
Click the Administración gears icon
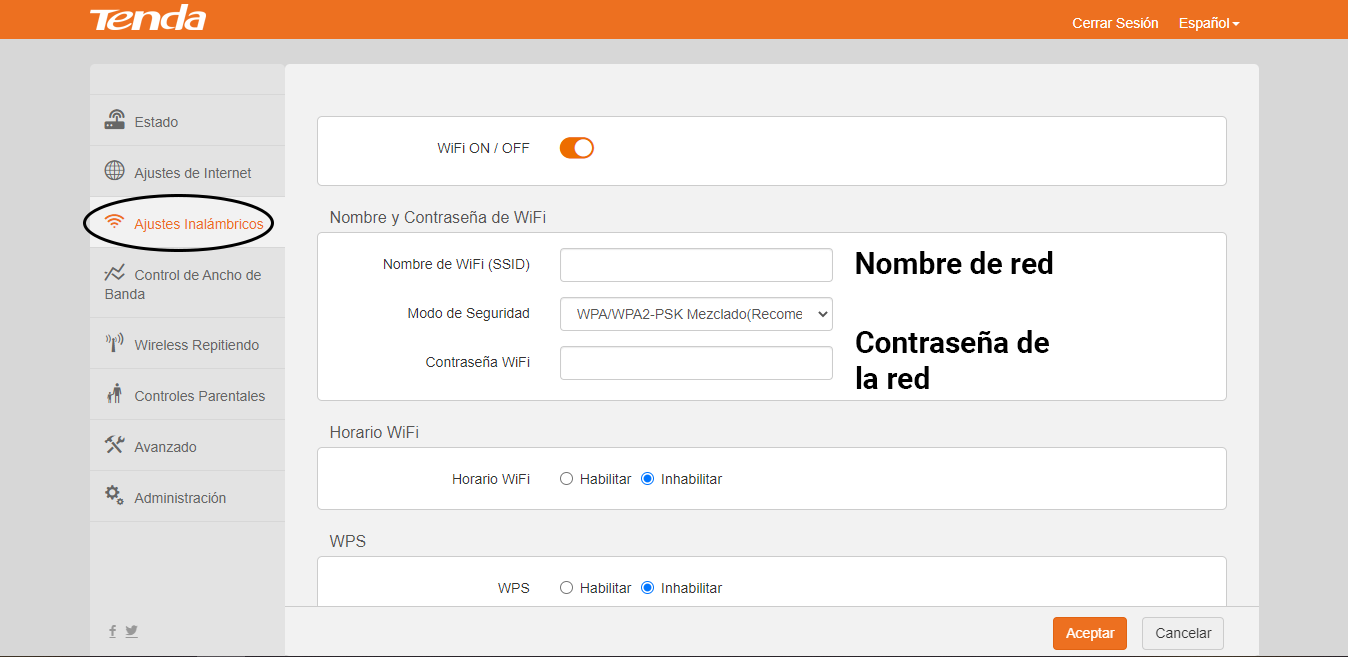115,496
